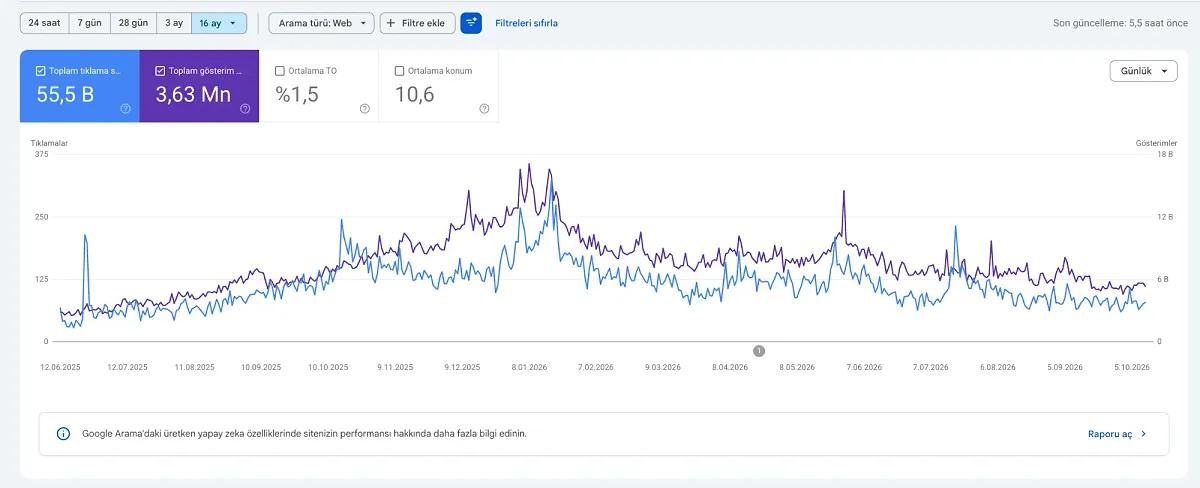
Task: Select the 3 ay range tab
Action: (174, 22)
